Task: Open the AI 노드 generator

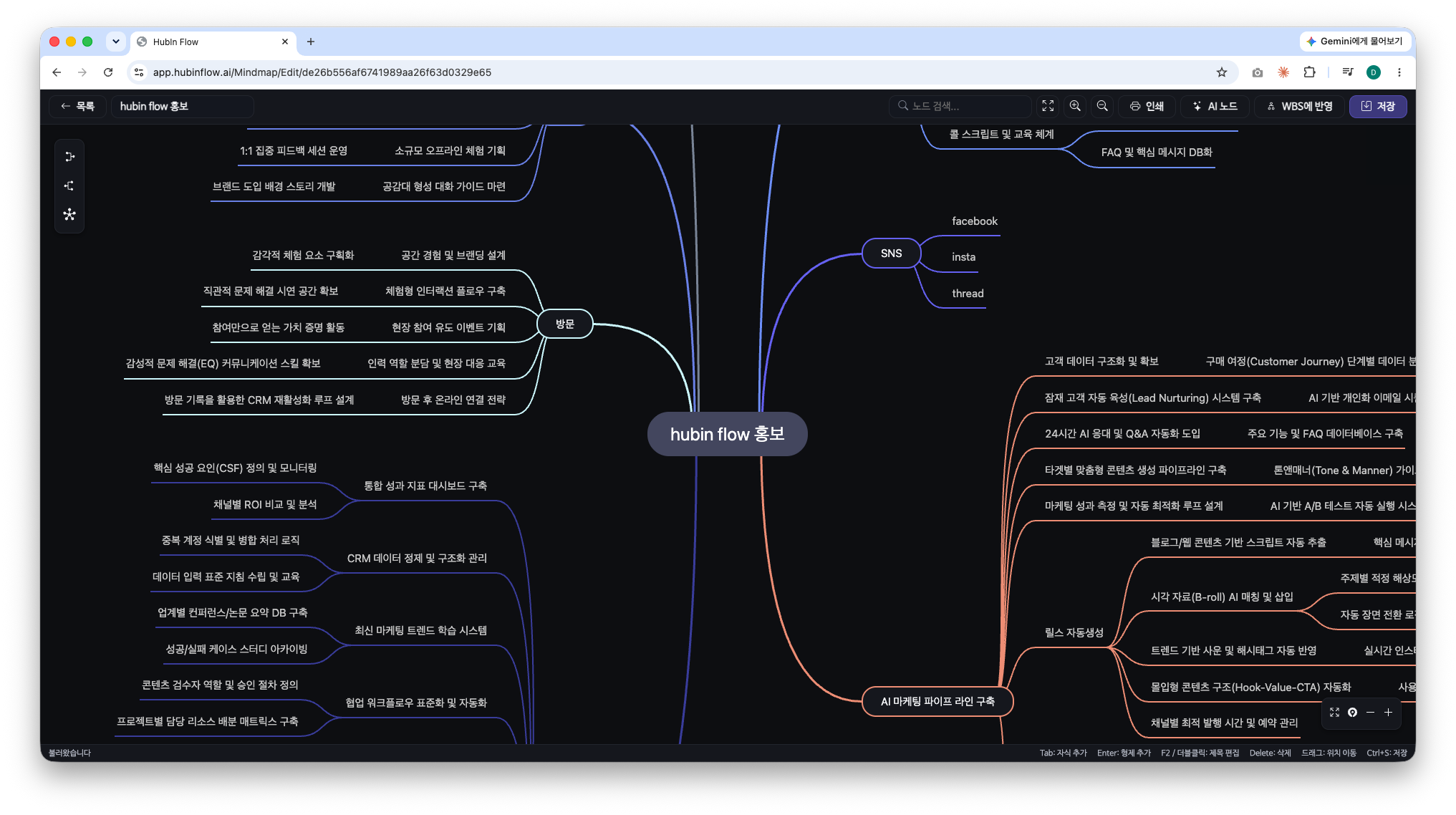Action: [1215, 106]
